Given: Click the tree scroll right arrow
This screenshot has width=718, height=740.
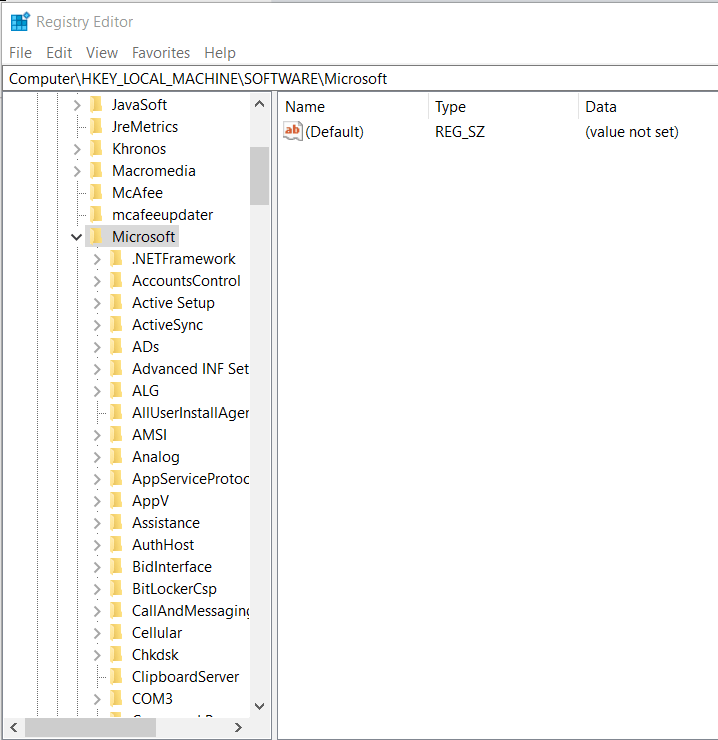Looking at the screenshot, I should coord(238,727).
